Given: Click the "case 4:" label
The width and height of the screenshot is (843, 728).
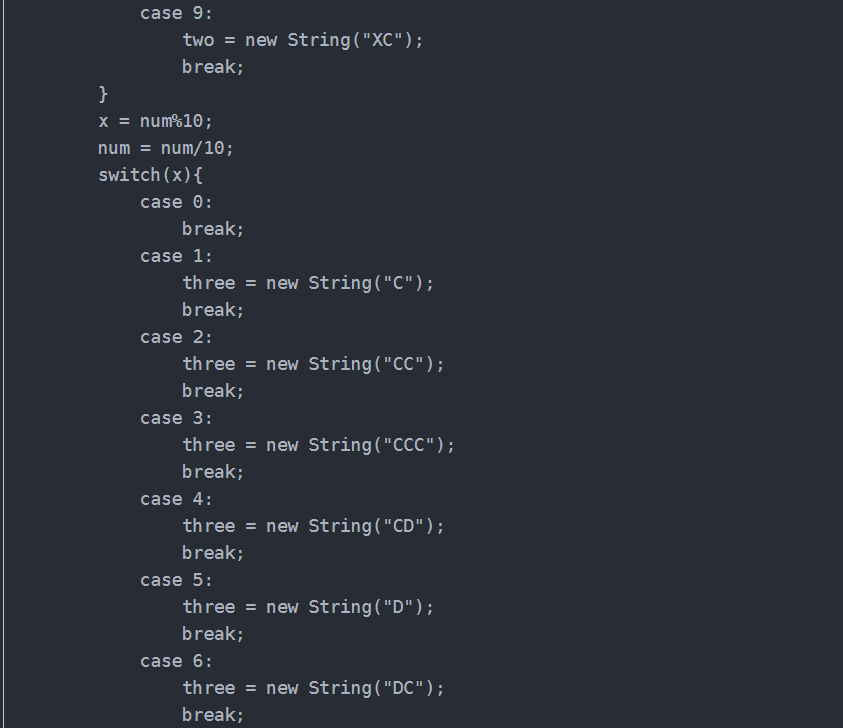Looking at the screenshot, I should [x=176, y=499].
